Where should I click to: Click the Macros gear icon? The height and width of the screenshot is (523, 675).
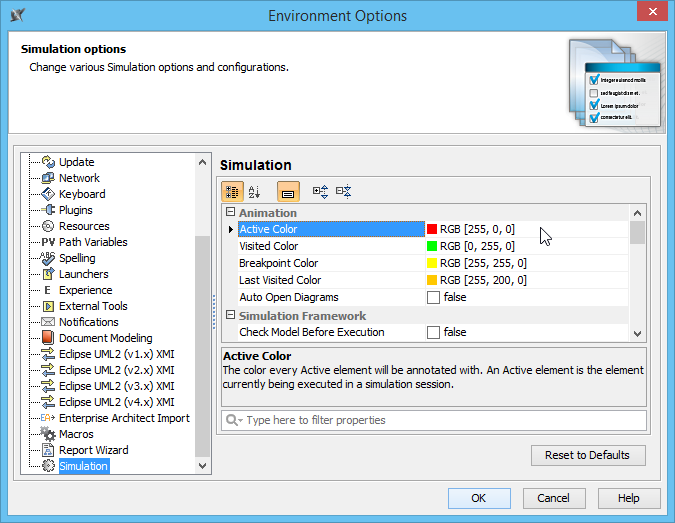click(x=48, y=434)
